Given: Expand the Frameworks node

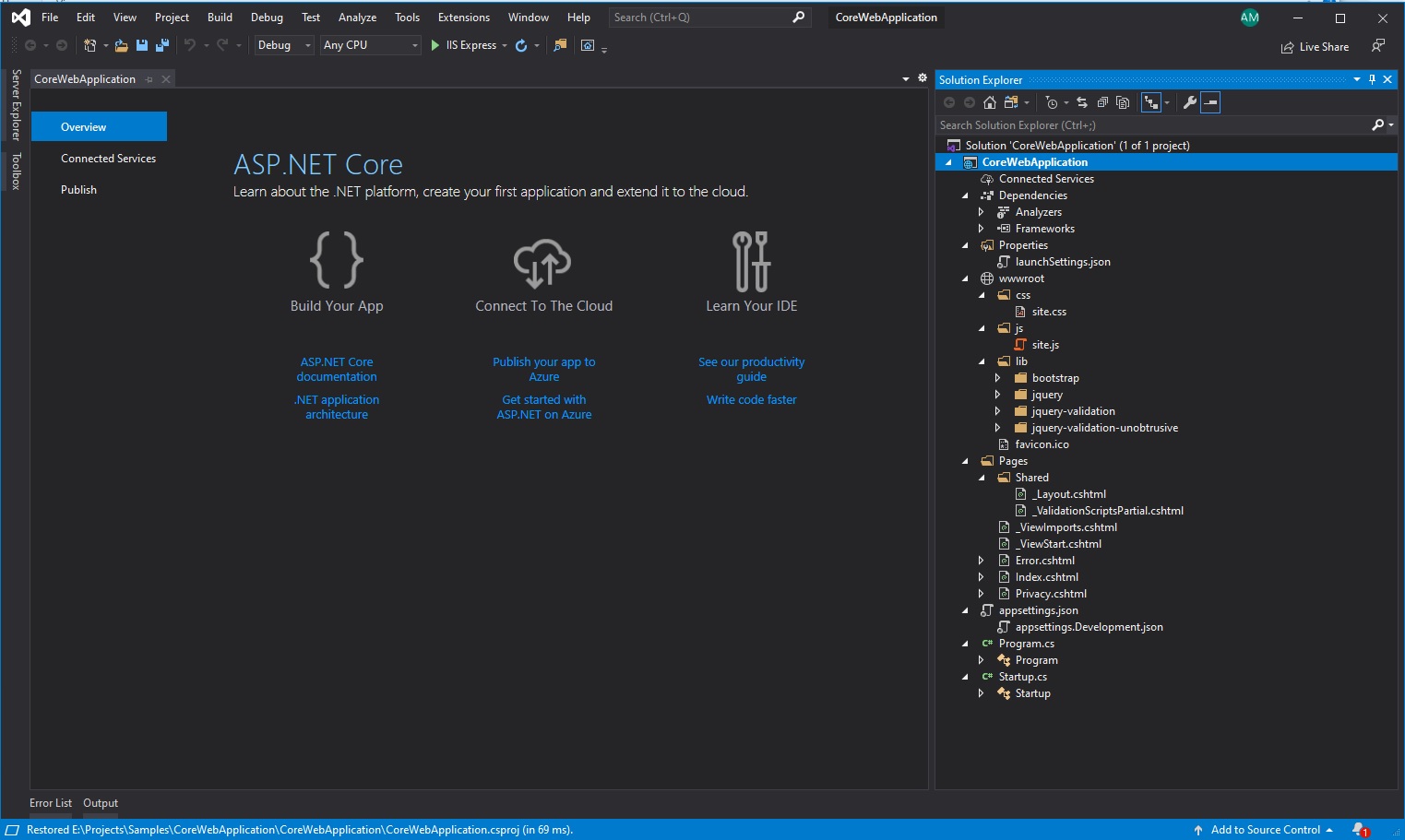Looking at the screenshot, I should tap(982, 229).
